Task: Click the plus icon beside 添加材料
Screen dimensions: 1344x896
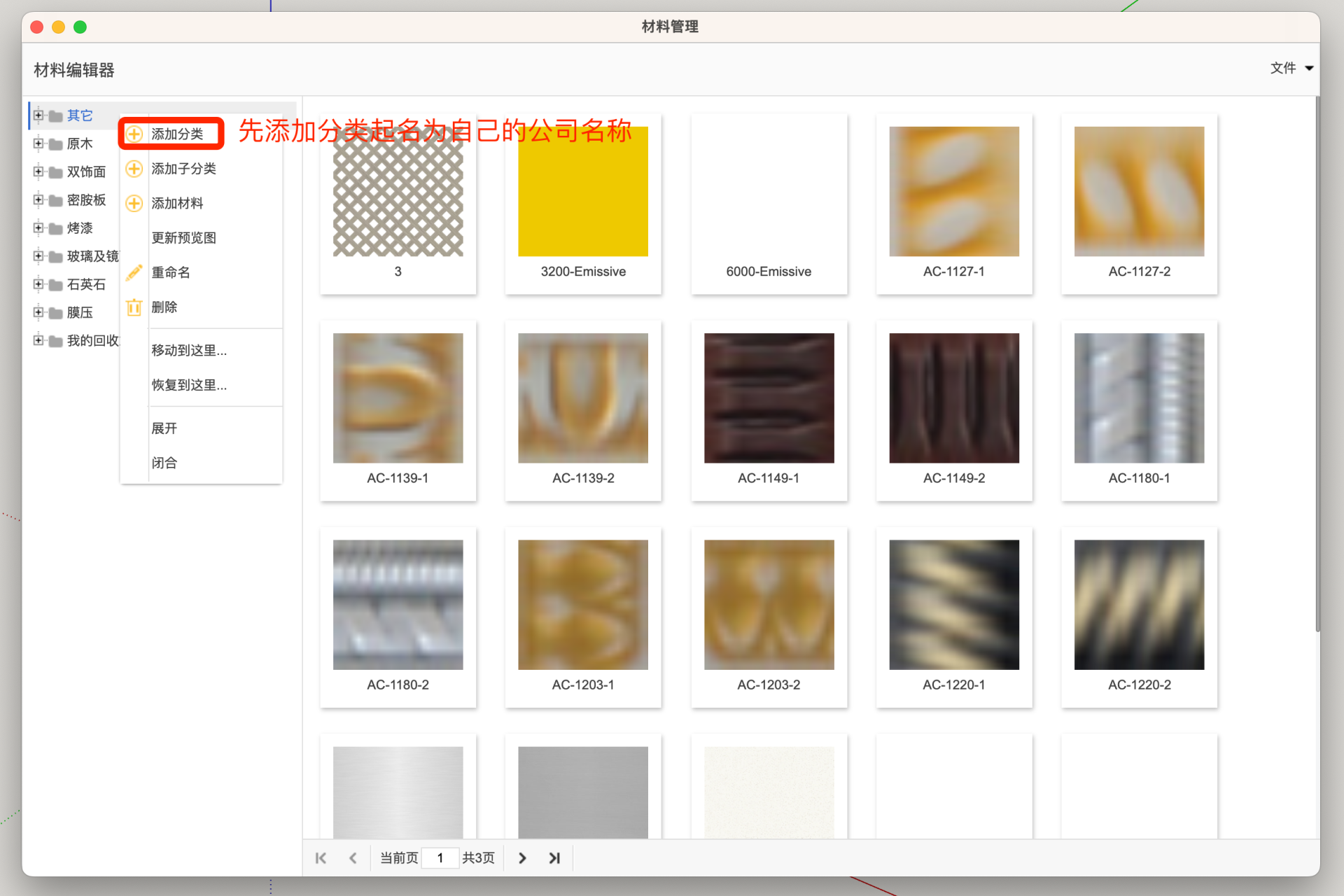Action: click(x=134, y=203)
